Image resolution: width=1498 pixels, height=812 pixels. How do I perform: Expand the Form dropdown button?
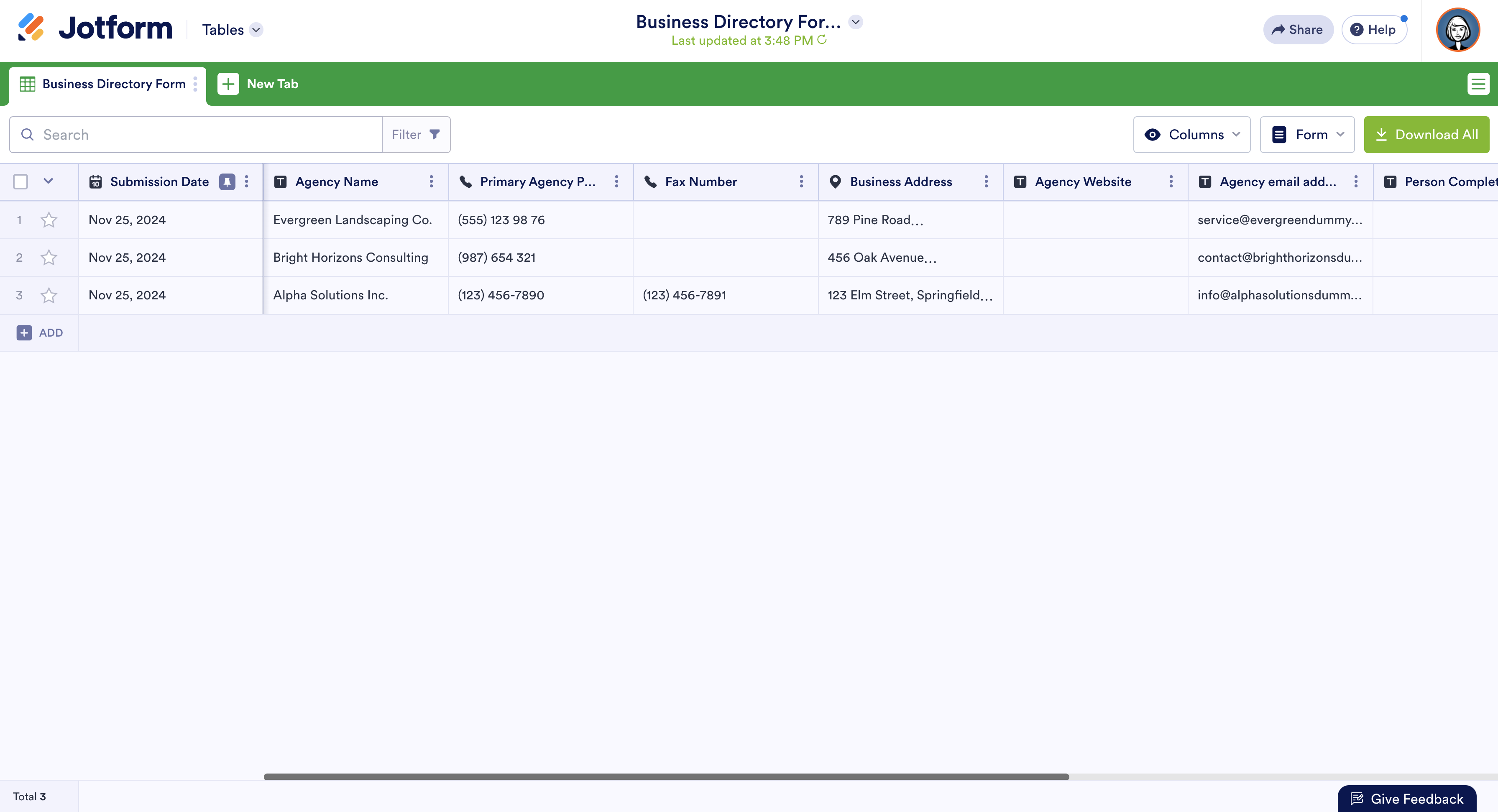[1307, 135]
